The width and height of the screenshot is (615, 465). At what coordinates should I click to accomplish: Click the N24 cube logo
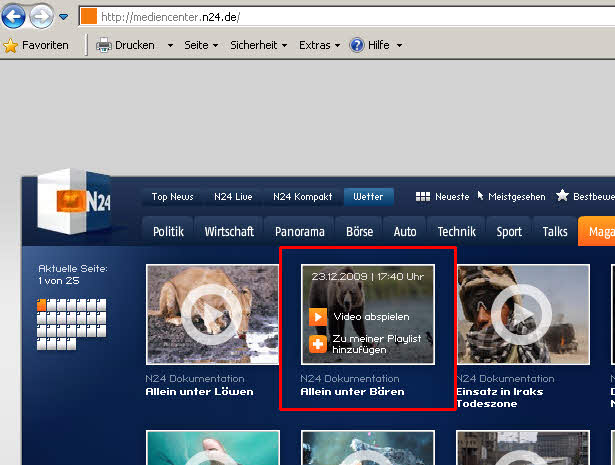(x=74, y=202)
